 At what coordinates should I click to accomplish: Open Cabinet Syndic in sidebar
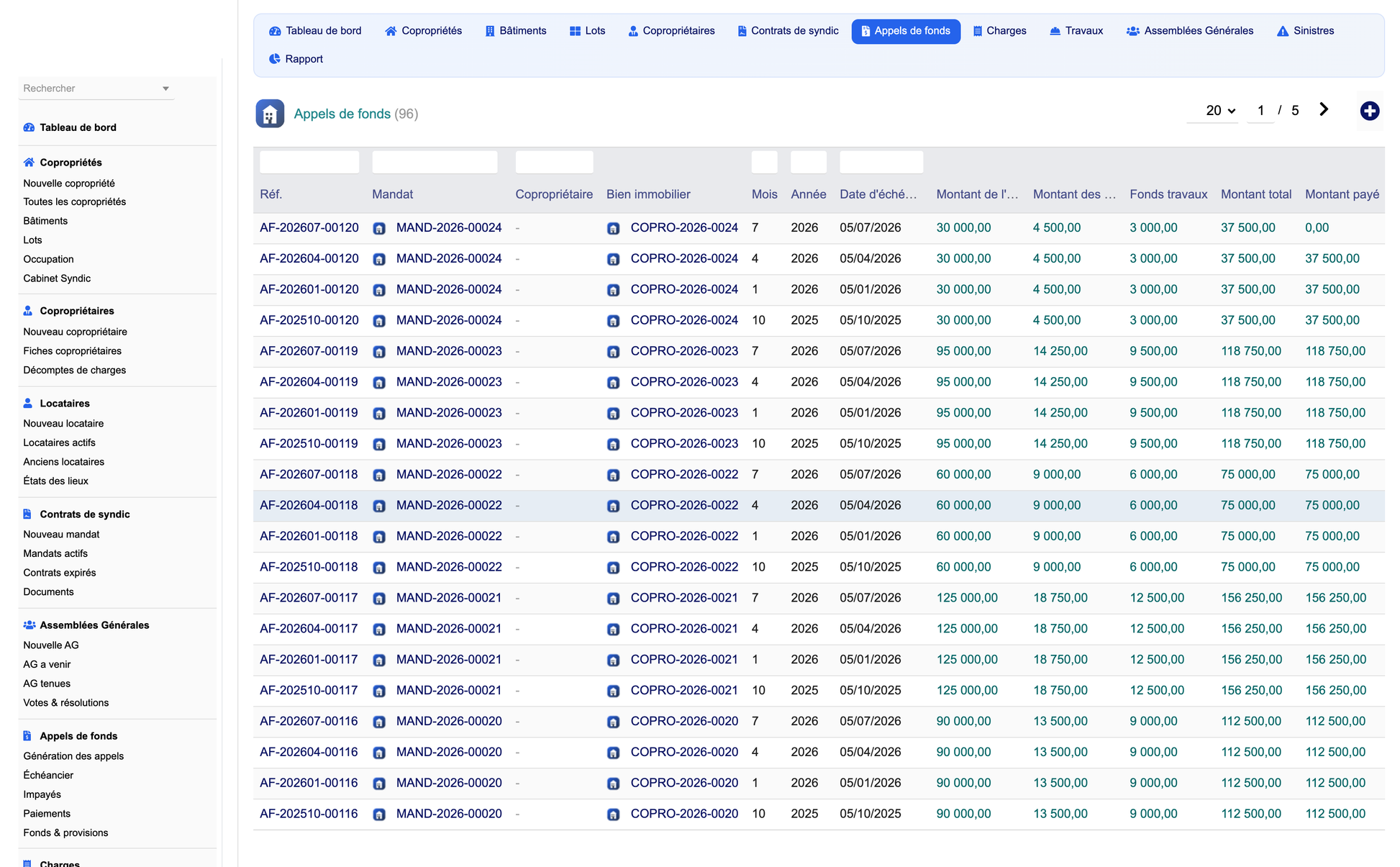(x=57, y=278)
